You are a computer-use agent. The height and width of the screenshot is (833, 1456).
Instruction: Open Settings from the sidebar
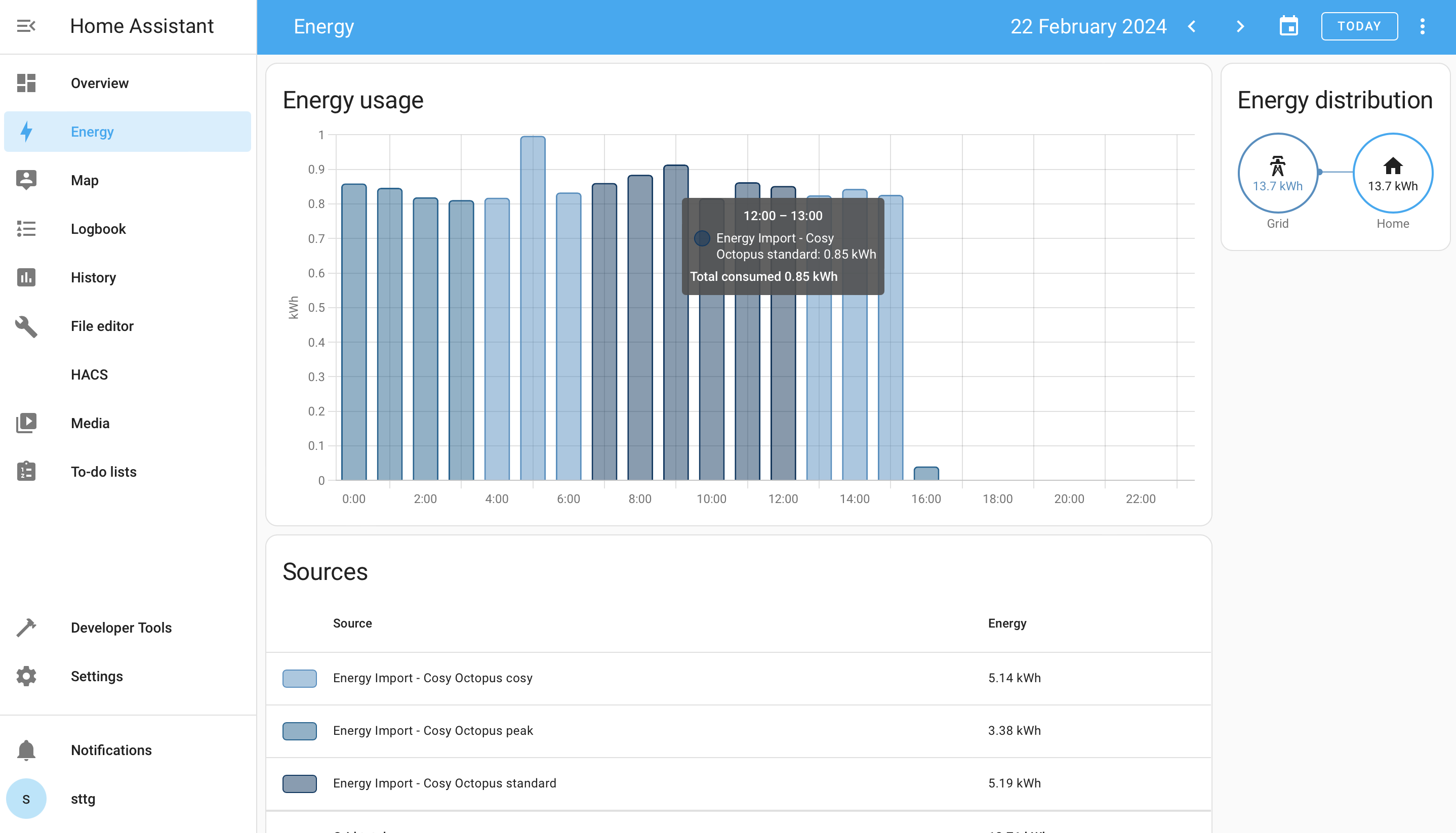(x=97, y=676)
